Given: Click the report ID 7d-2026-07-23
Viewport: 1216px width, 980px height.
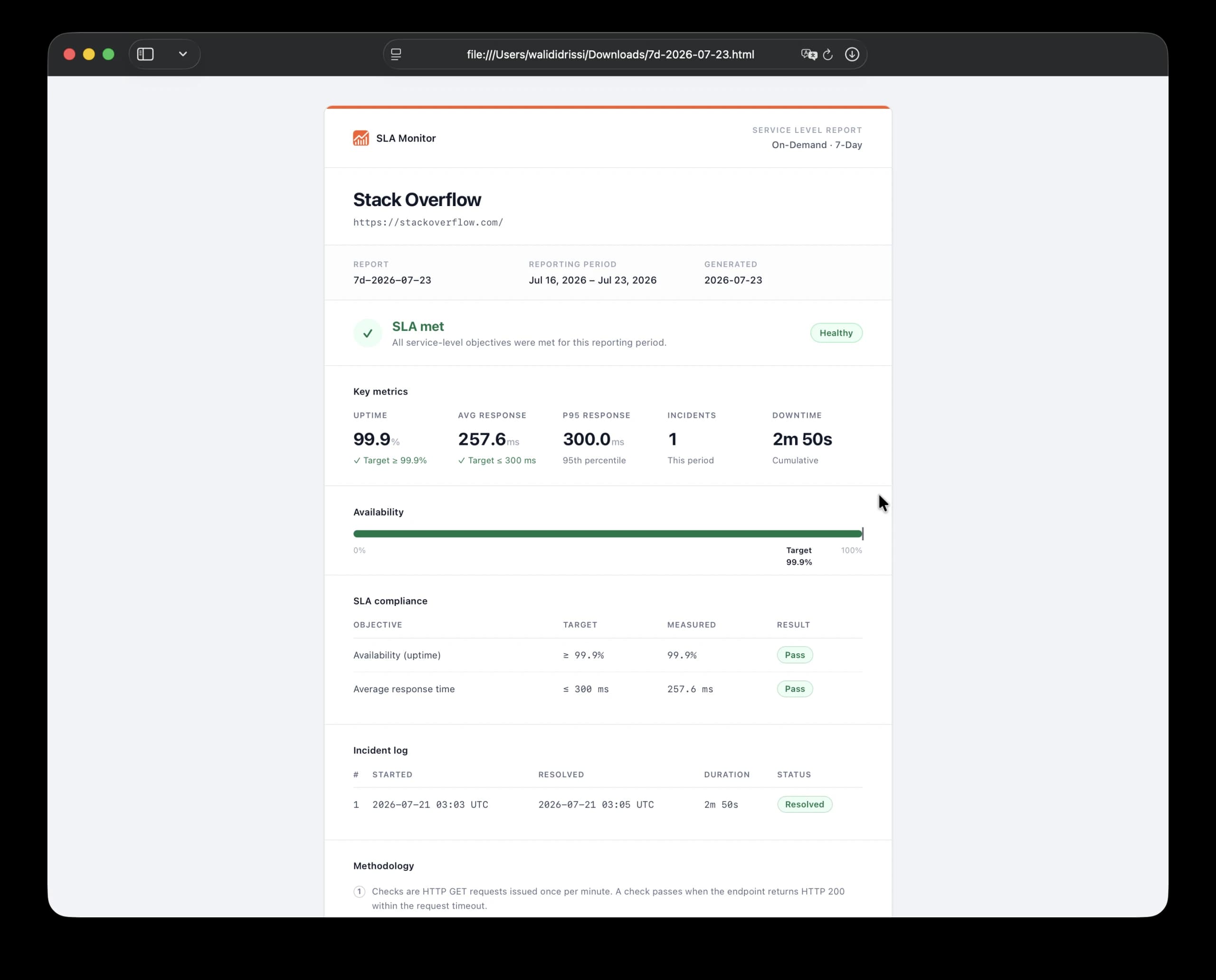Looking at the screenshot, I should click(392, 280).
